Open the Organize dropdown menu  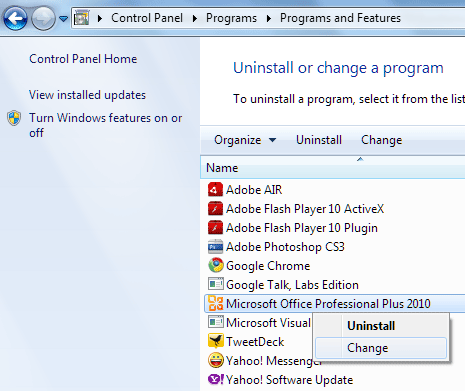[x=245, y=140]
